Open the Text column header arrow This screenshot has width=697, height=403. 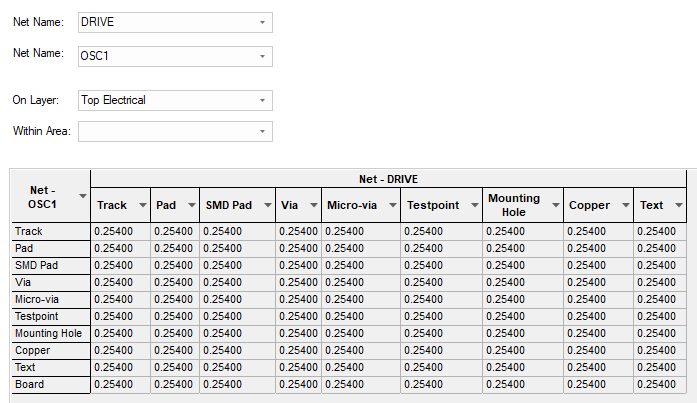coord(678,206)
